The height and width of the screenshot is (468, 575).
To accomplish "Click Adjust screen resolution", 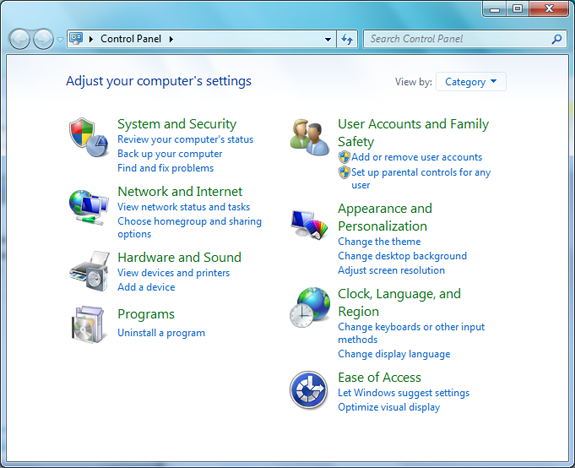I will click(391, 270).
